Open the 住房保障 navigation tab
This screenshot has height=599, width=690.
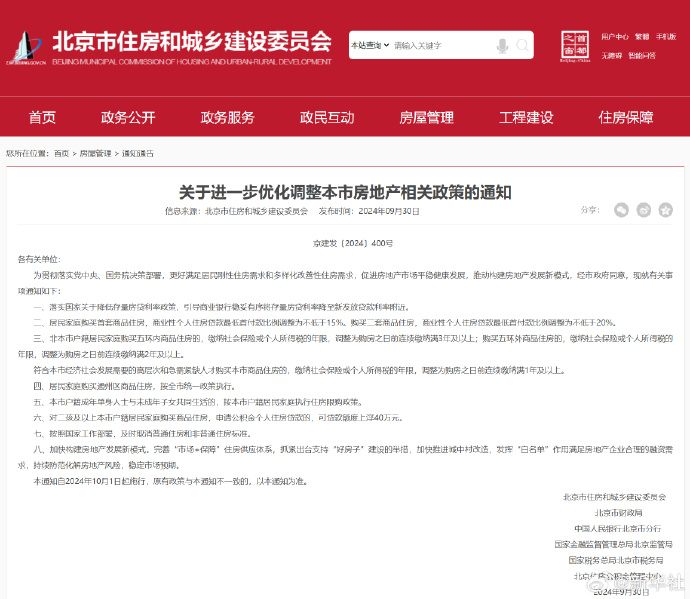coord(626,118)
